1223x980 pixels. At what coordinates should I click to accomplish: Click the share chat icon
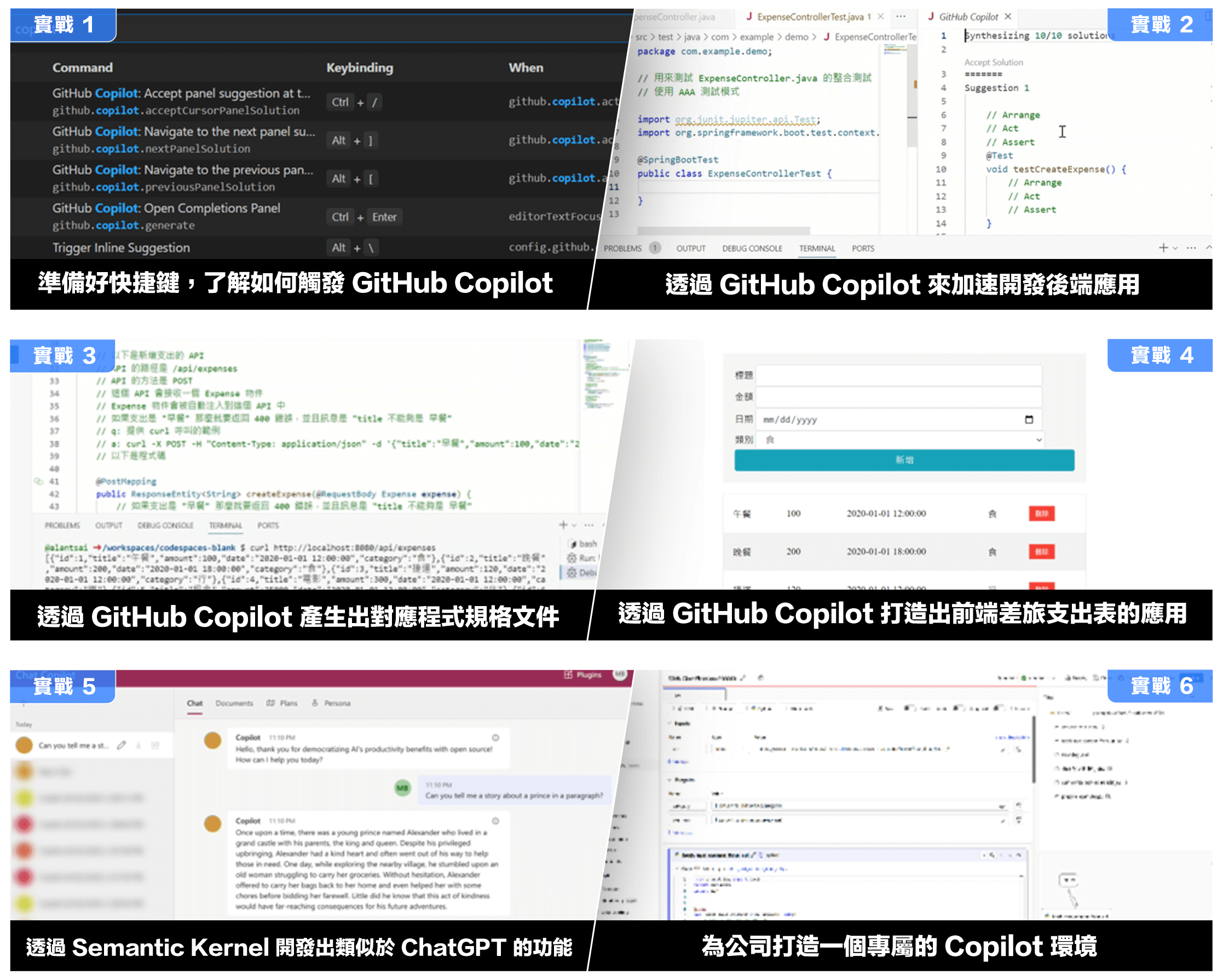click(155, 745)
